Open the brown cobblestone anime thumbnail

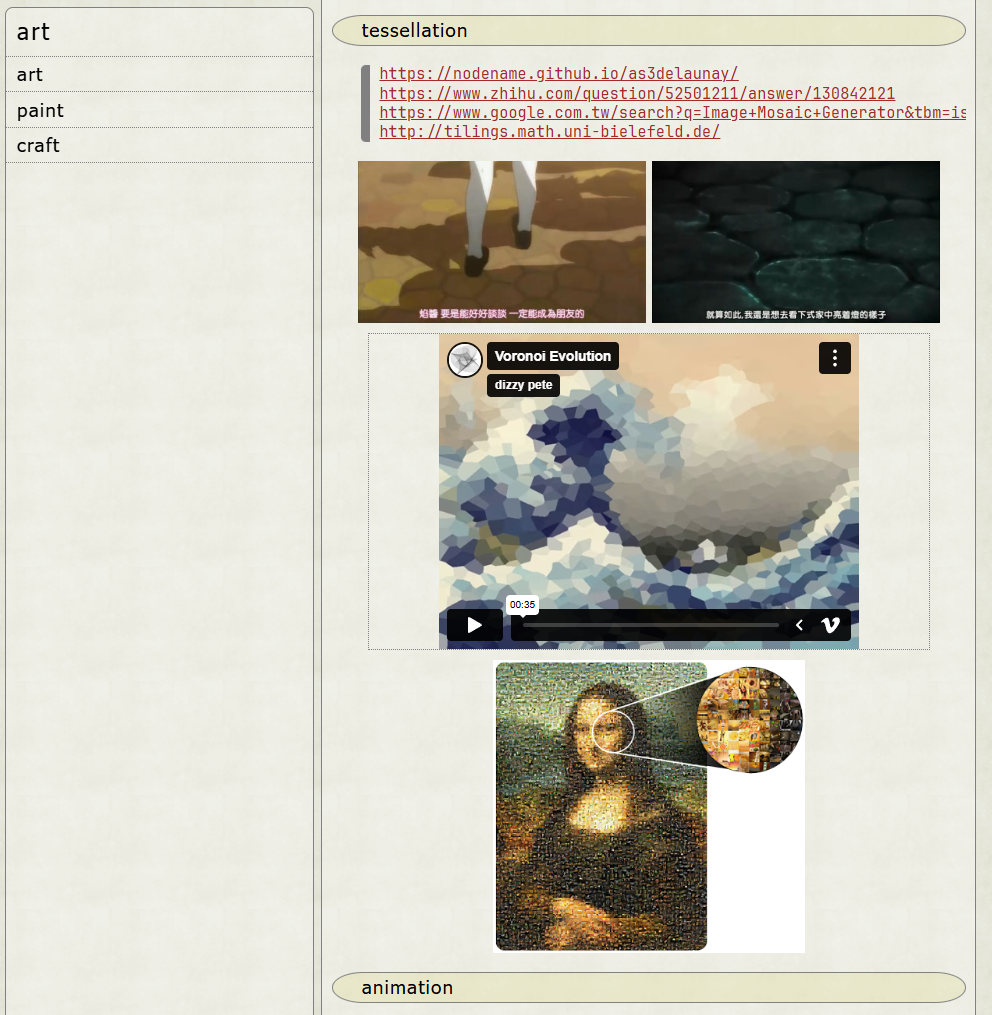tap(501, 241)
